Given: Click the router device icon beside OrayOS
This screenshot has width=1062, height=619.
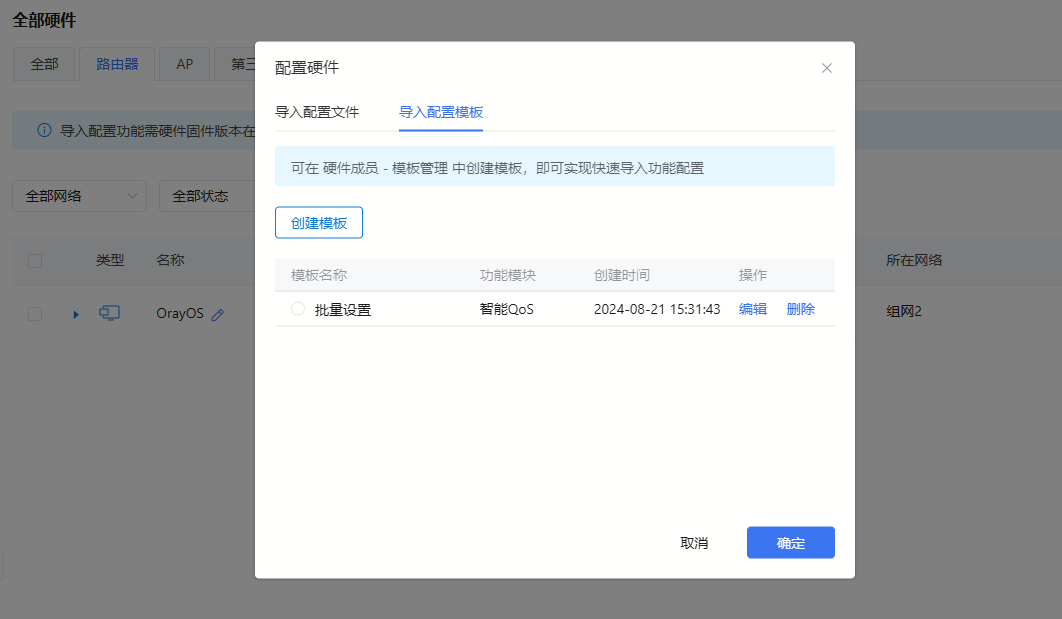Looking at the screenshot, I should tap(110, 312).
